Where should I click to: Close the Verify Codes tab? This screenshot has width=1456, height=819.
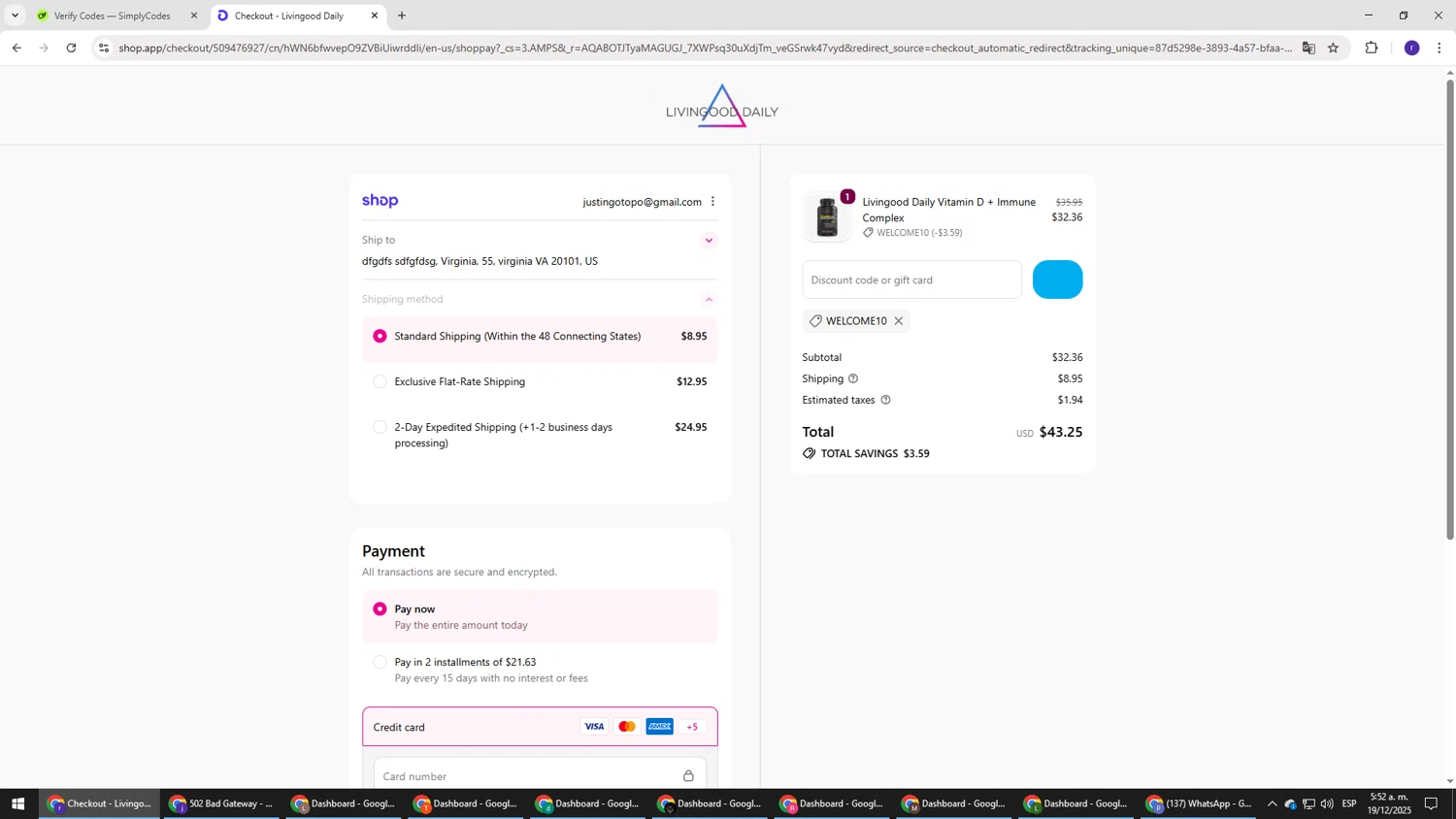(193, 16)
